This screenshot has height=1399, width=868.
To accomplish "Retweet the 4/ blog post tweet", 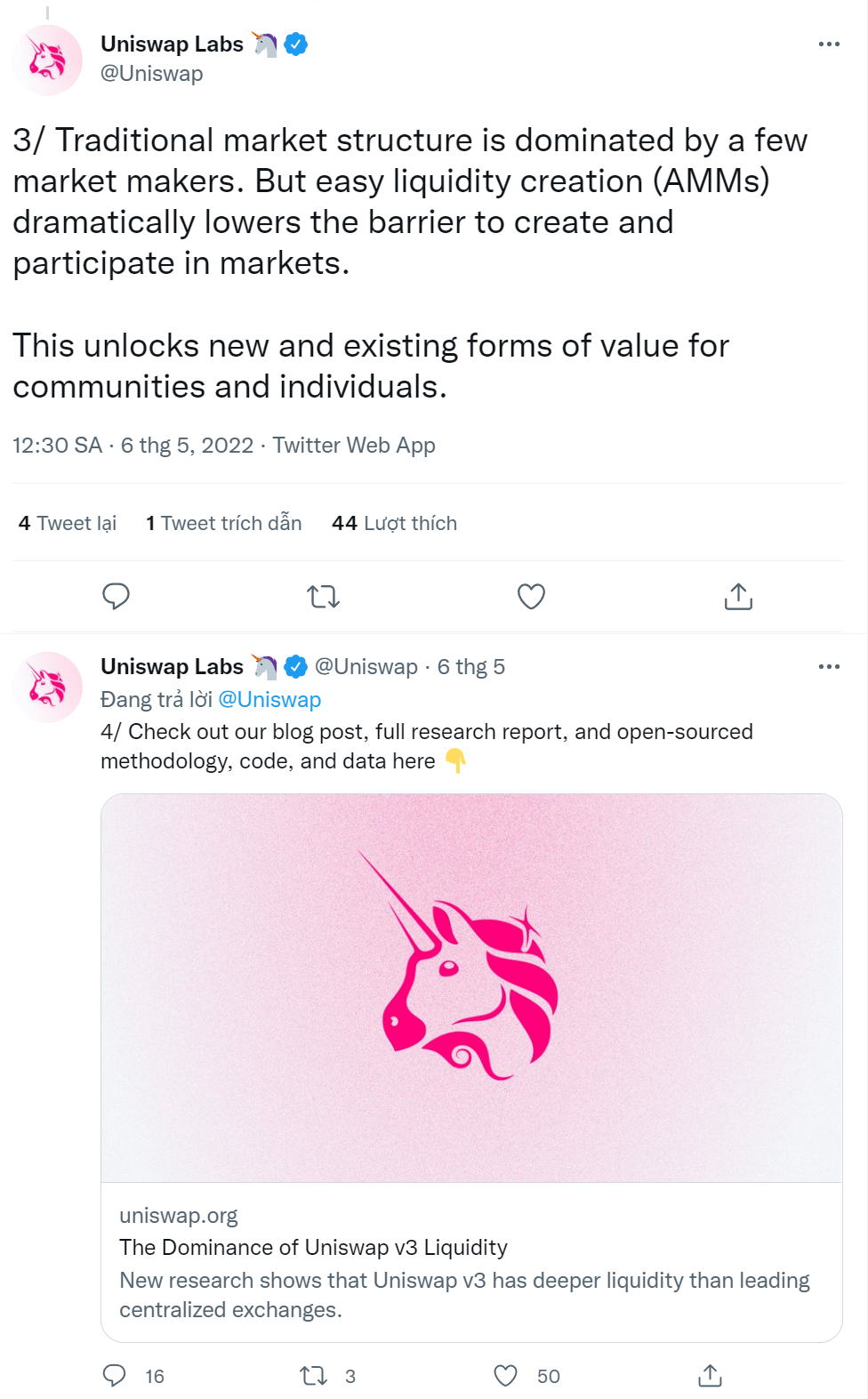I will tap(313, 1376).
